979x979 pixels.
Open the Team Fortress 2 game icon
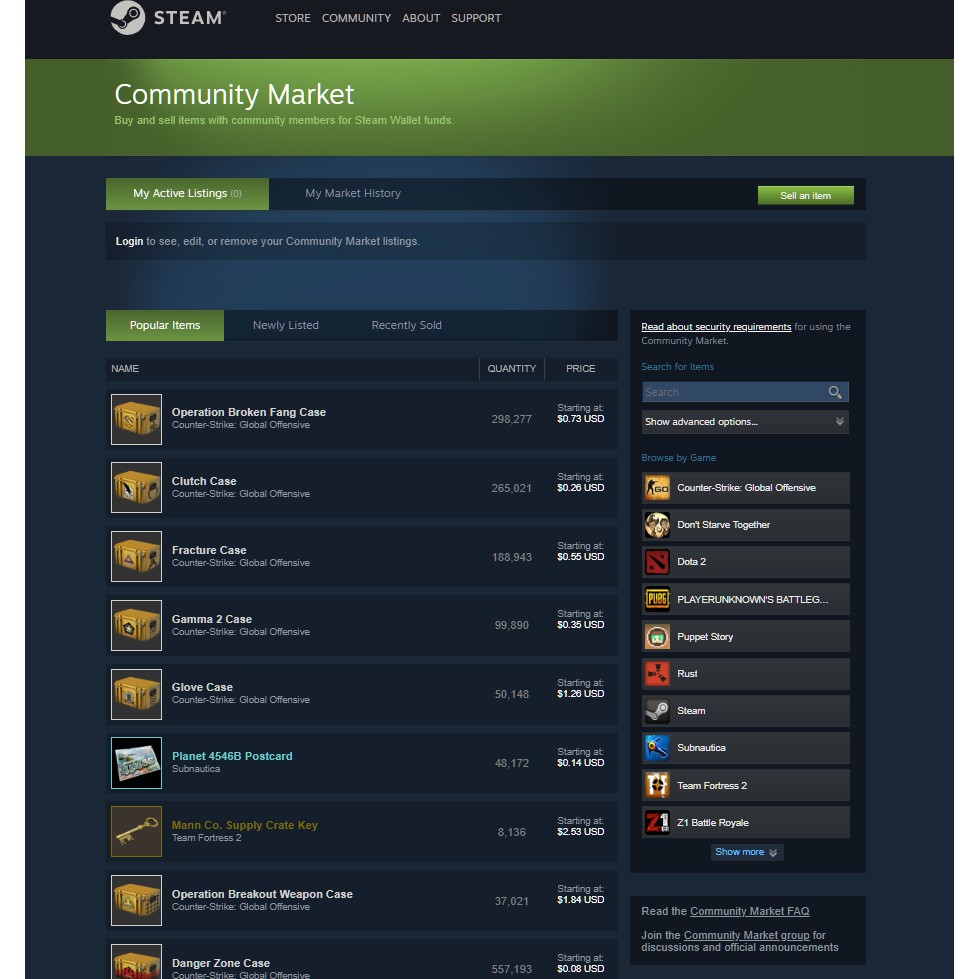click(x=657, y=785)
